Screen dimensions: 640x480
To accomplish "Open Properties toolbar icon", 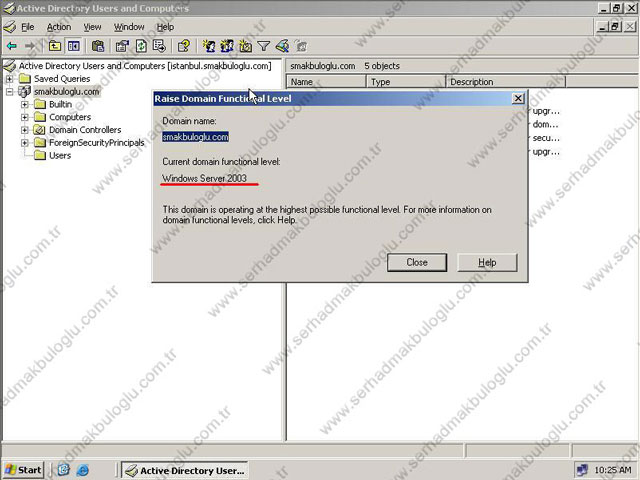I will 122,46.
